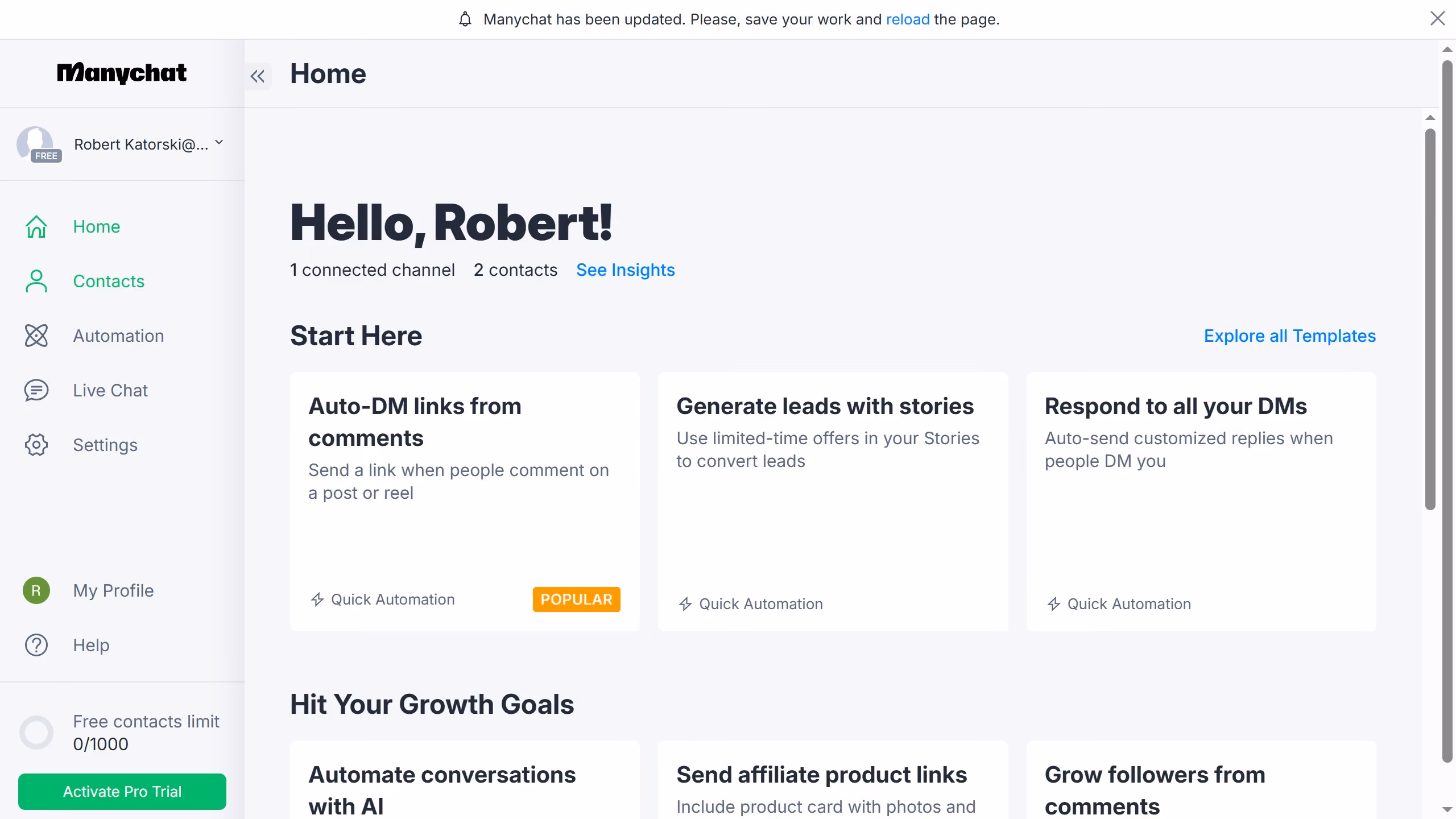The height and width of the screenshot is (819, 1456).
Task: Open the Auto-DM links from comments template
Action: 465,501
